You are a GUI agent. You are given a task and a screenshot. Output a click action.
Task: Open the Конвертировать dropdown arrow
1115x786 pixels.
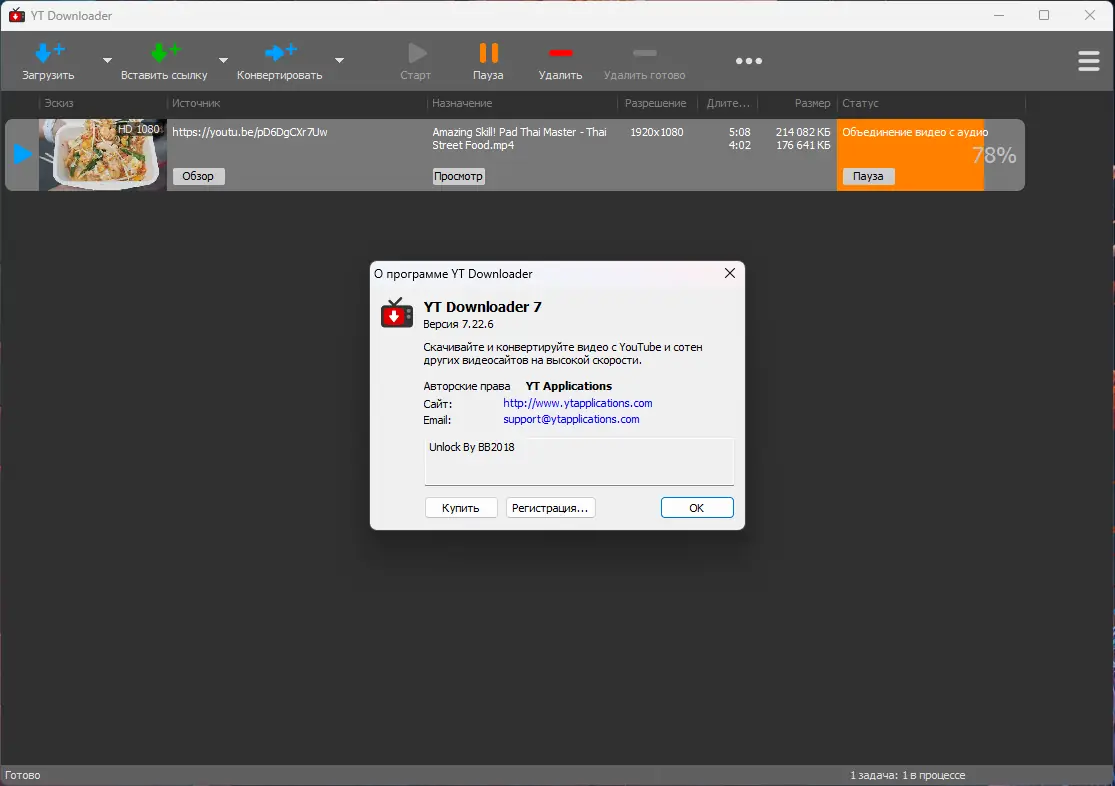[x=339, y=61]
